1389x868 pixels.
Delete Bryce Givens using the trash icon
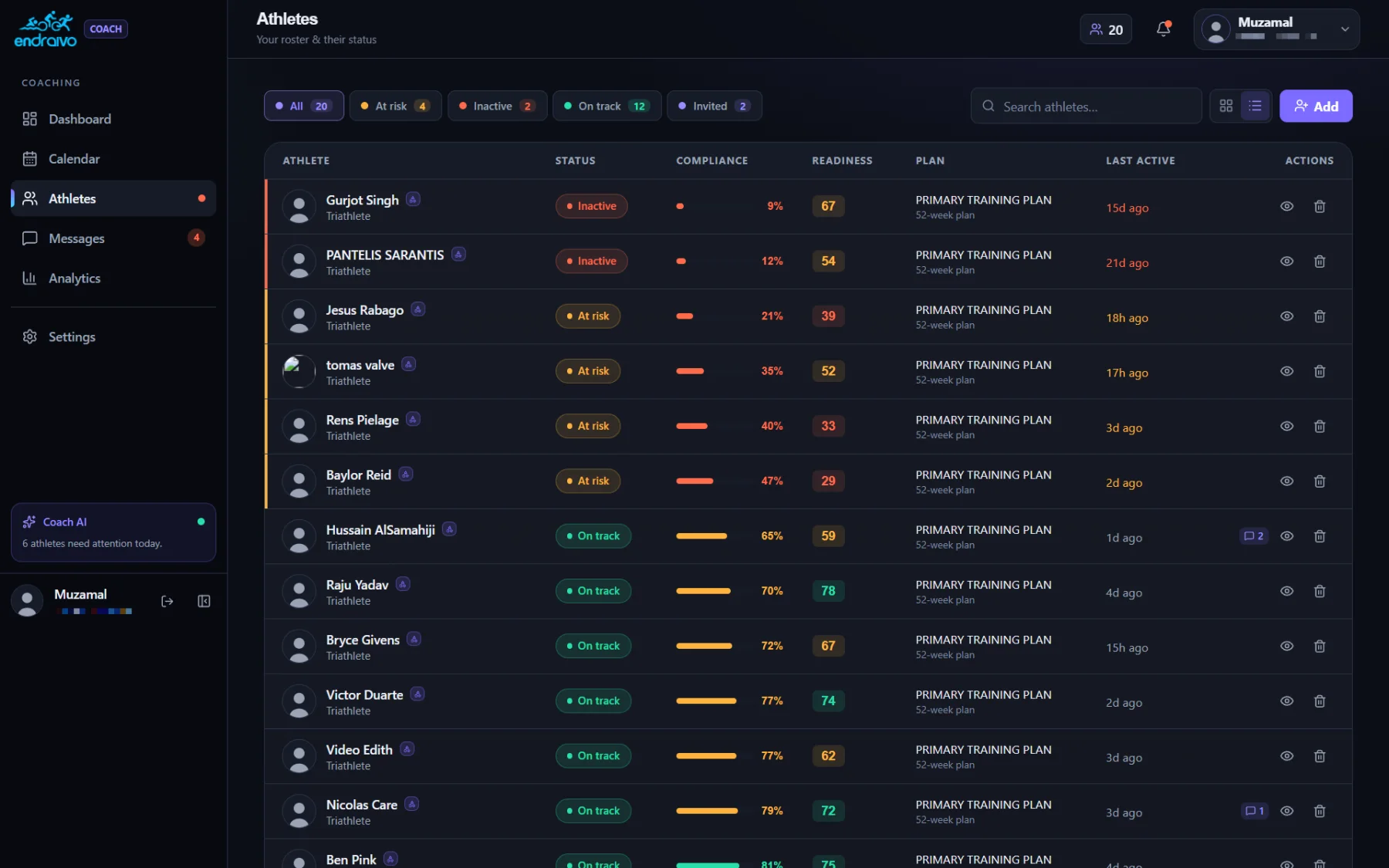(x=1320, y=646)
